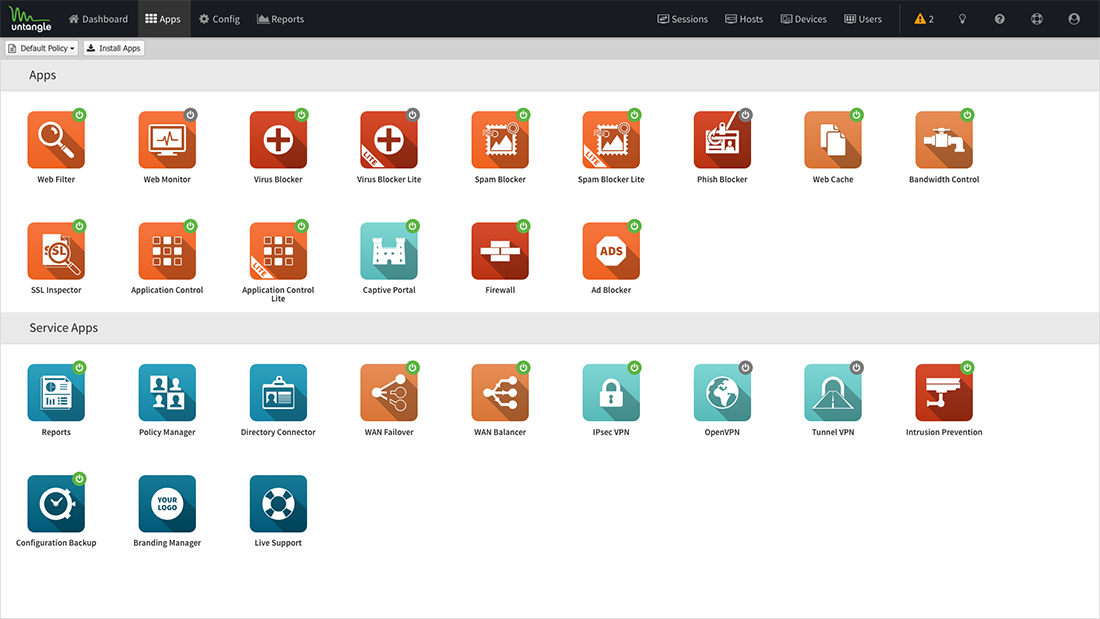Expand the Default Policy dropdown
The width and height of the screenshot is (1100, 619).
tap(42, 48)
